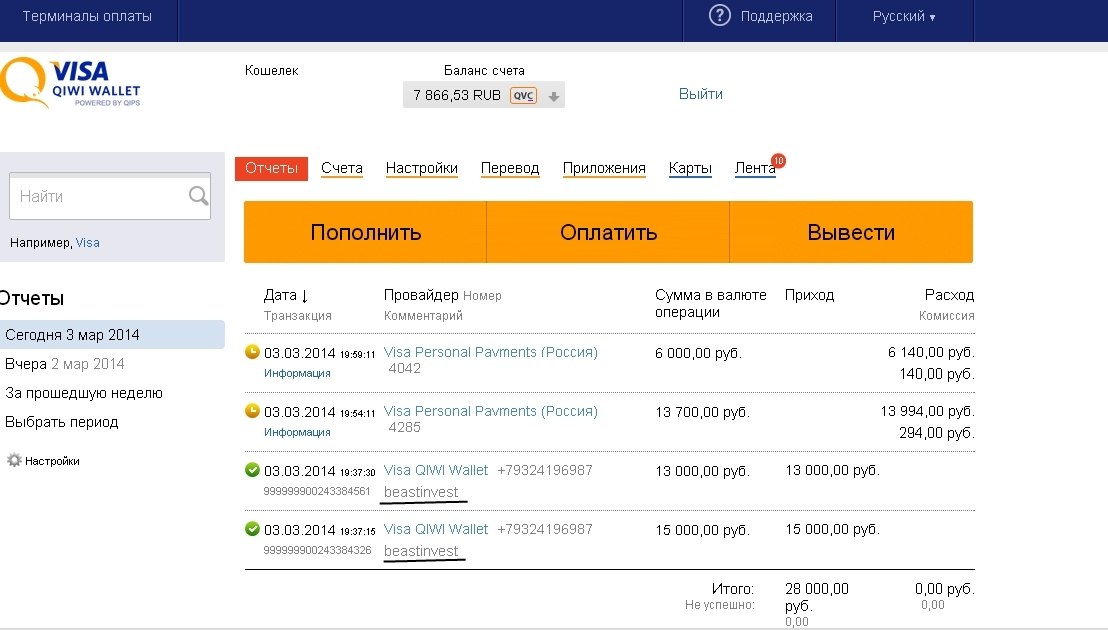
Task: Open Visa Personal Payments 4285 provider link
Action: tap(490, 411)
